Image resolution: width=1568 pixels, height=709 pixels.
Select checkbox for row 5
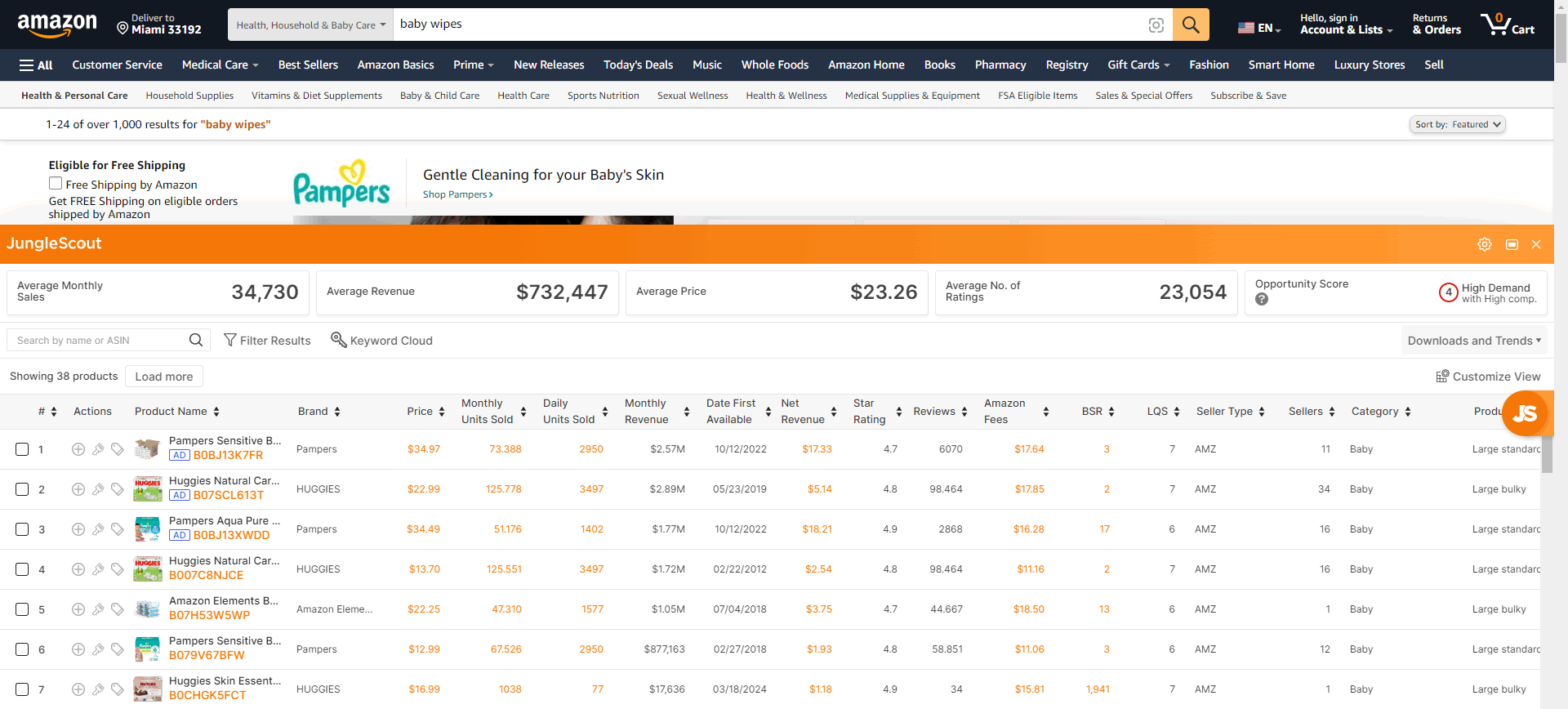[22, 609]
